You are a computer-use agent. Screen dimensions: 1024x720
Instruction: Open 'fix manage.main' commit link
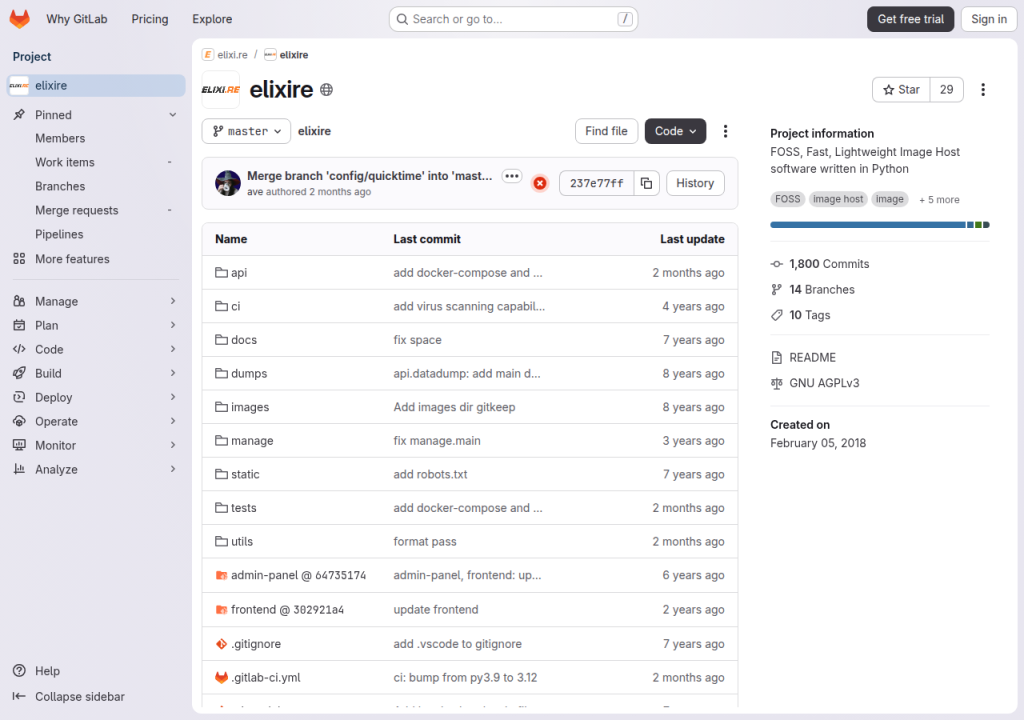[x=437, y=441]
